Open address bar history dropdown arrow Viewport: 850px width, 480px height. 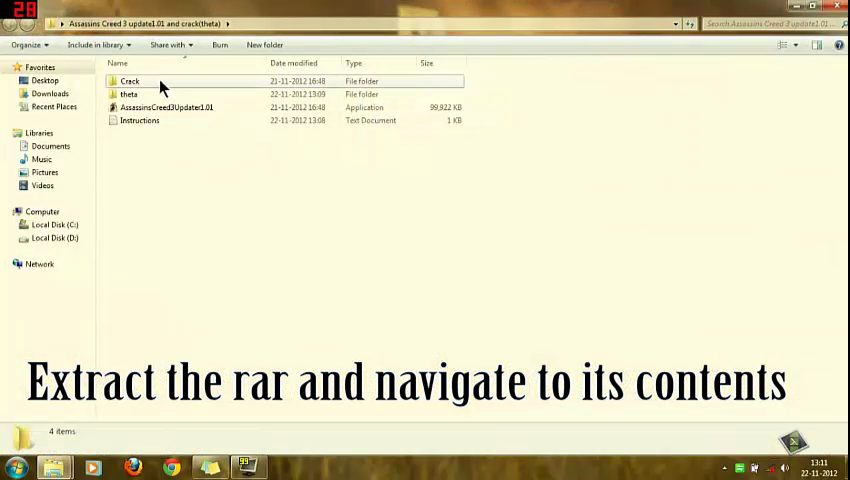tap(675, 24)
